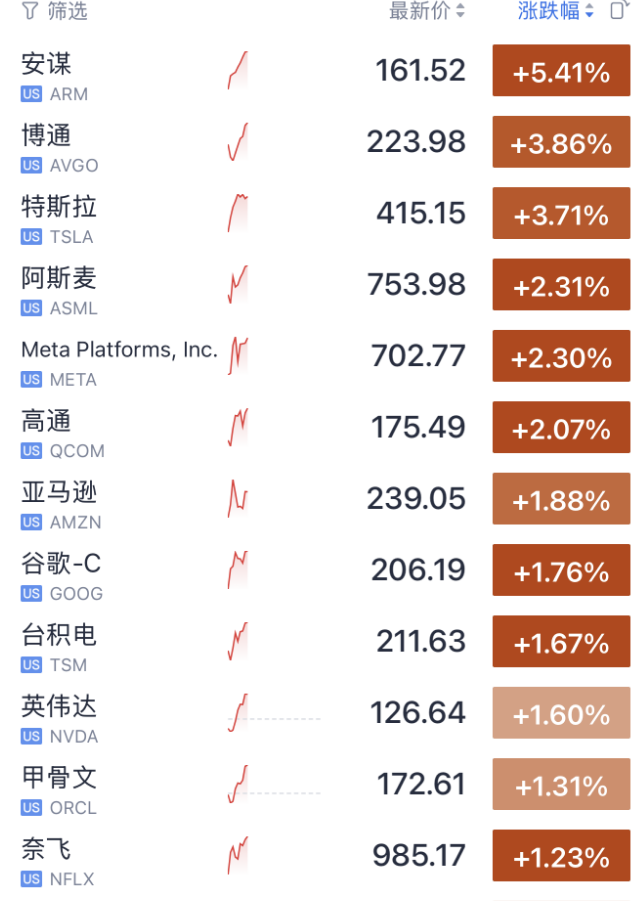
Task: Open TSLA mini trend chart
Action: click(238, 213)
